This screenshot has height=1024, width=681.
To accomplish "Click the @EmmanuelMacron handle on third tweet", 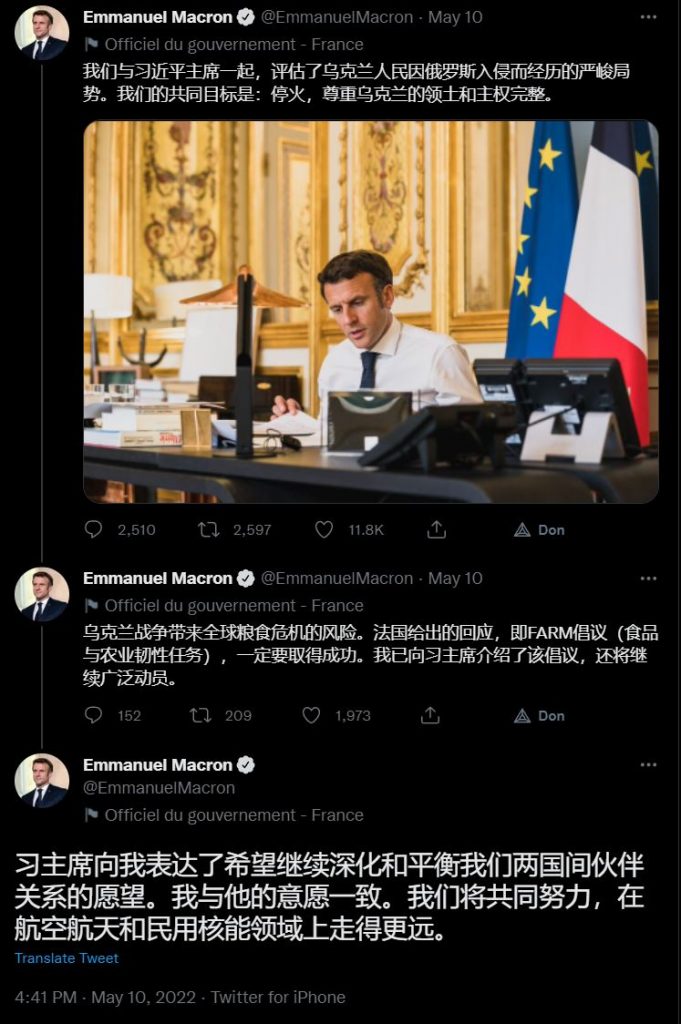I will coord(159,788).
